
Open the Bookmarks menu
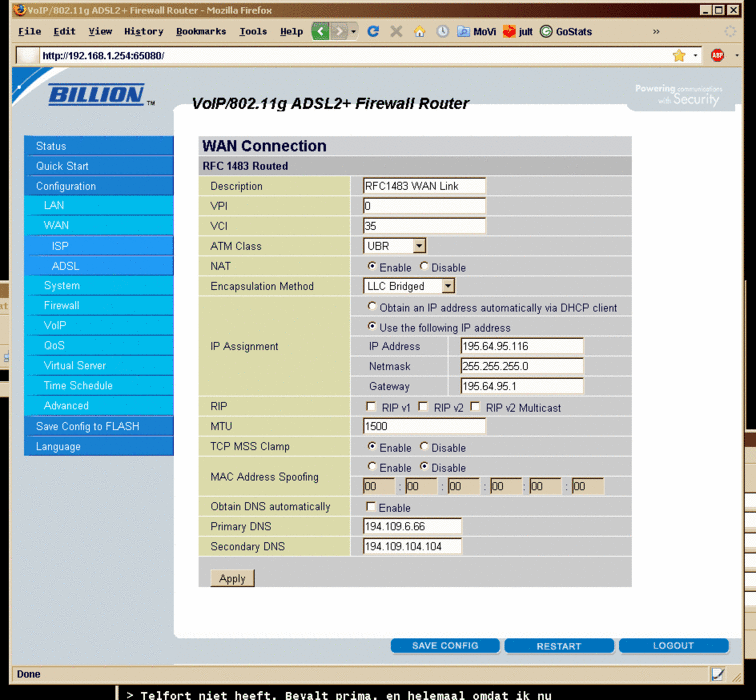tap(201, 31)
